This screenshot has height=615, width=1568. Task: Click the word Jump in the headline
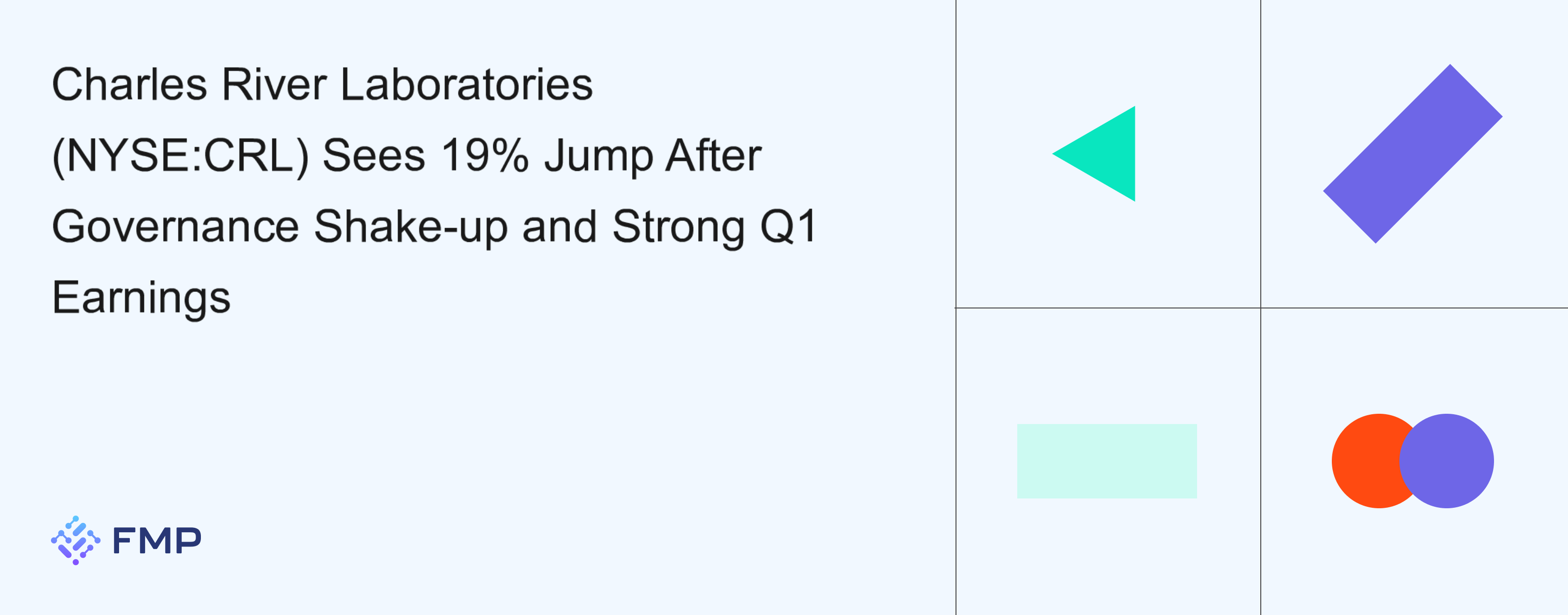[598, 156]
